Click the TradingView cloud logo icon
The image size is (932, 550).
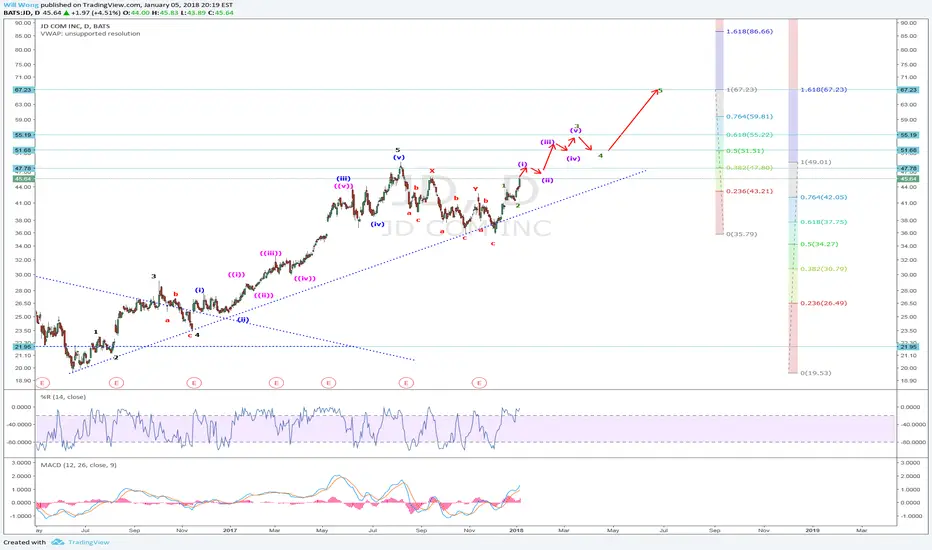point(58,542)
